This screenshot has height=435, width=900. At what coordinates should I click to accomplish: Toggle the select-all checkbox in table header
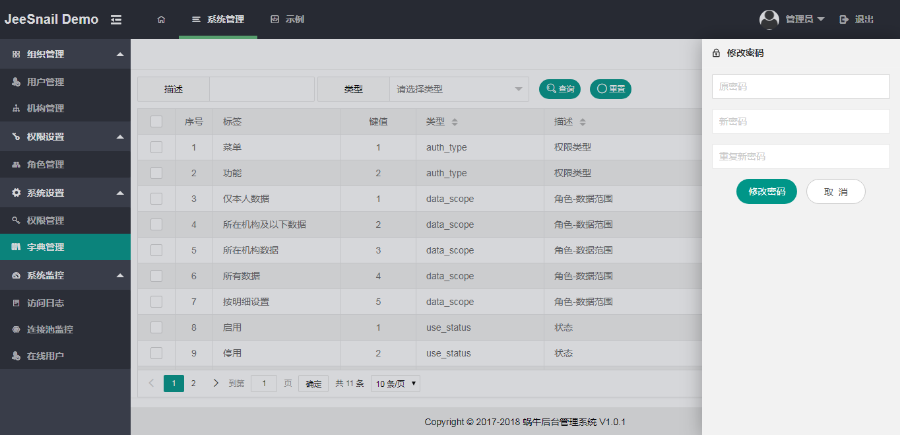[156, 122]
